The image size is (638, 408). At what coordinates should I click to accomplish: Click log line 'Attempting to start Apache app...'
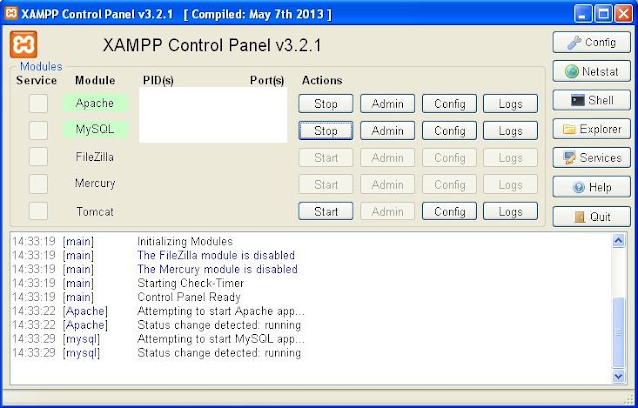(x=221, y=311)
